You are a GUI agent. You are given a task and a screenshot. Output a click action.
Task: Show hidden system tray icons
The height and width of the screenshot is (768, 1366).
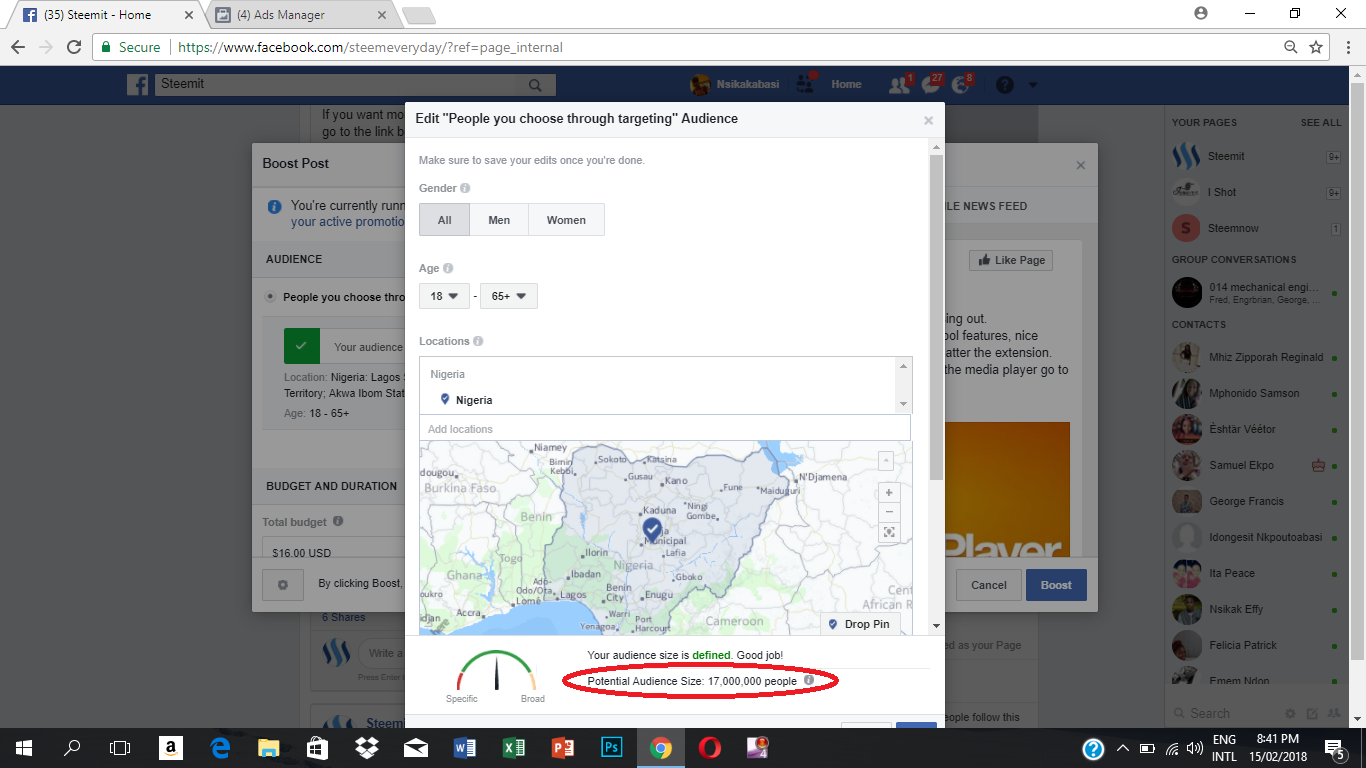(x=1122, y=748)
